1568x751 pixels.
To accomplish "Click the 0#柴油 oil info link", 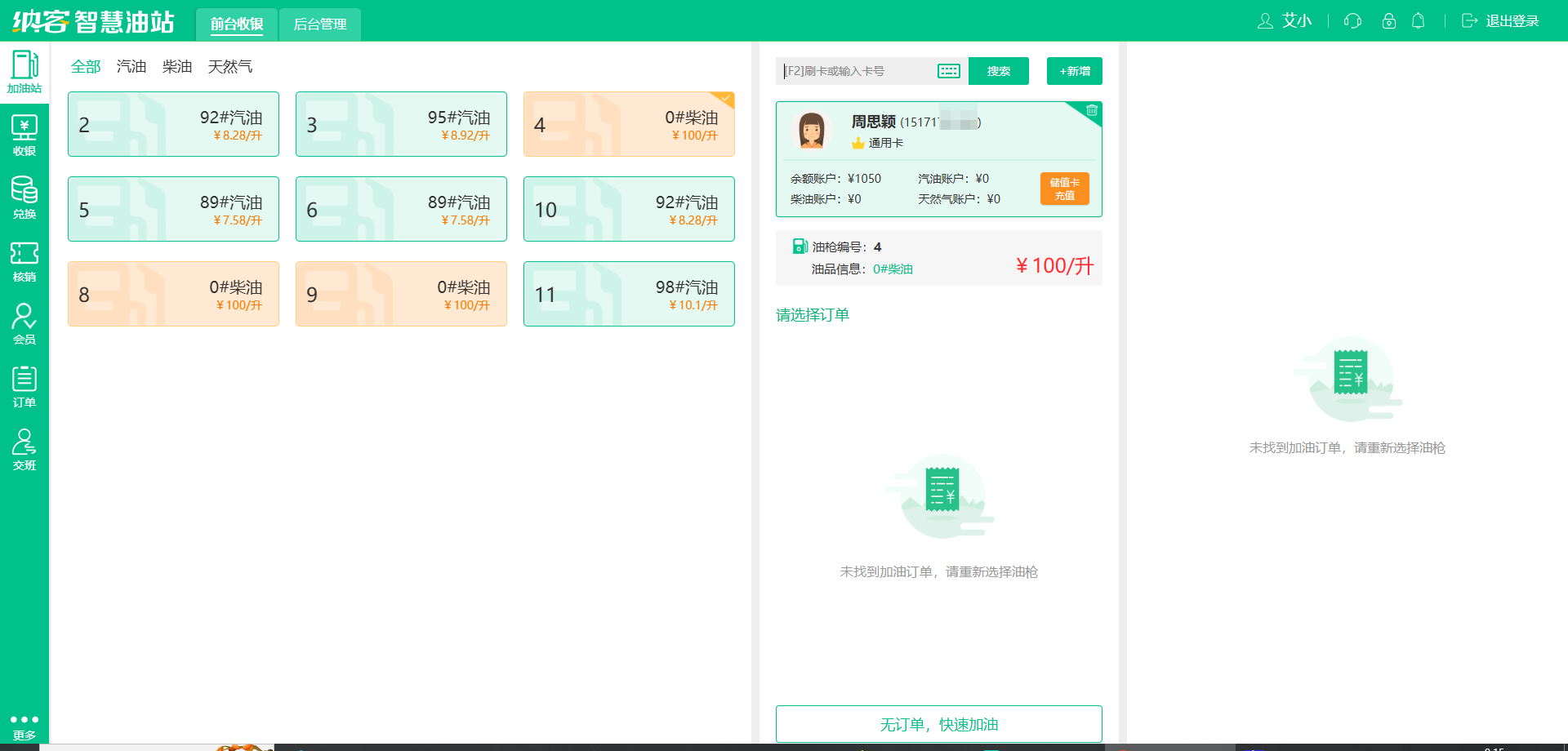I will [893, 269].
